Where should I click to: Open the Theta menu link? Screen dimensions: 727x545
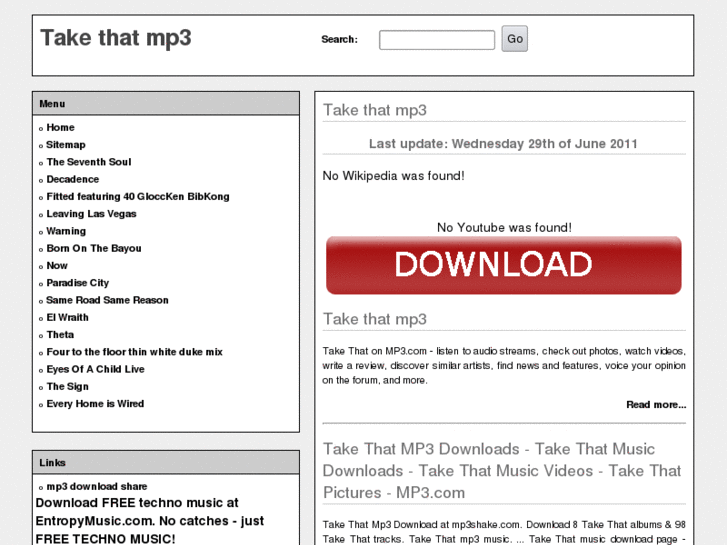pyautogui.click(x=60, y=335)
